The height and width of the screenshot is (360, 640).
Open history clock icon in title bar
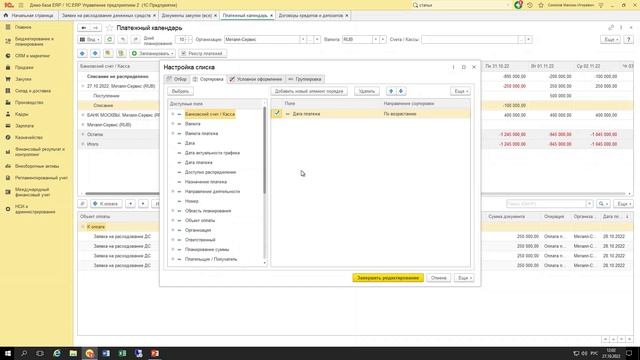click(x=530, y=5)
